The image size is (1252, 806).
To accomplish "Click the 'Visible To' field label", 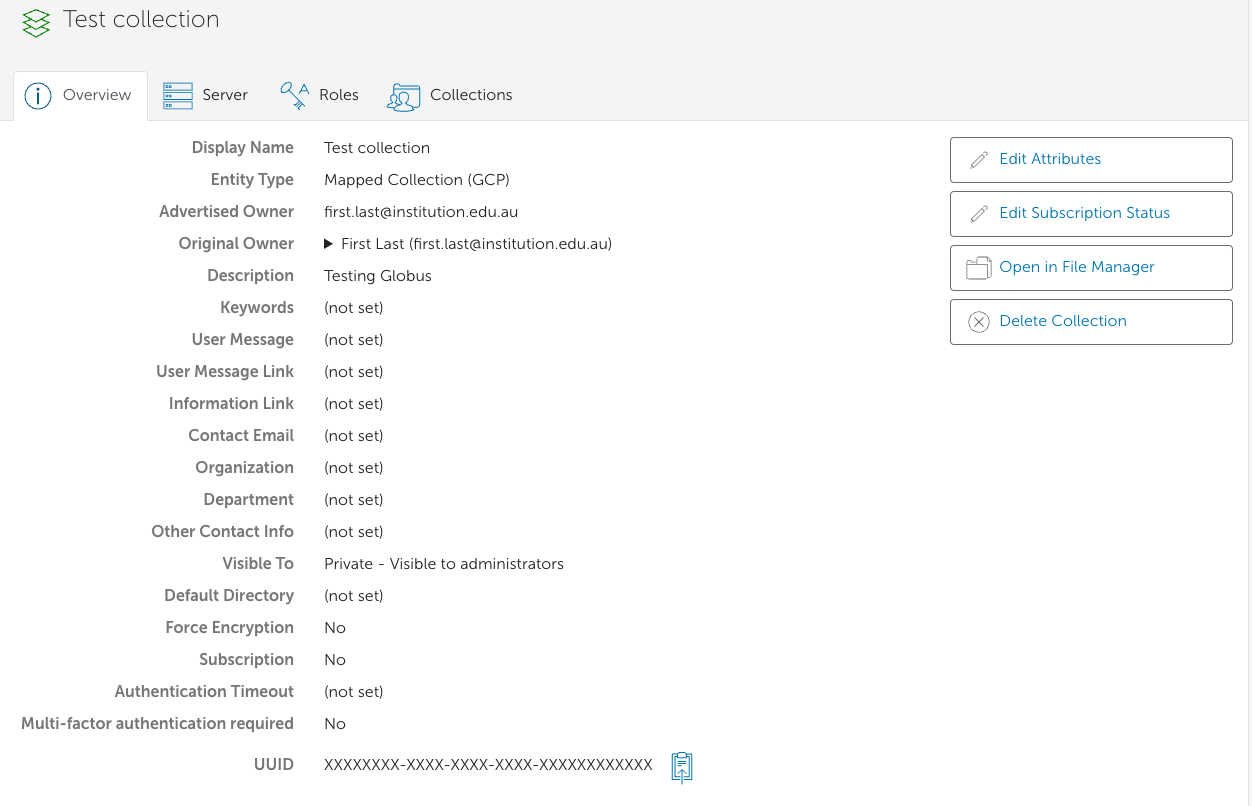I will point(258,564).
